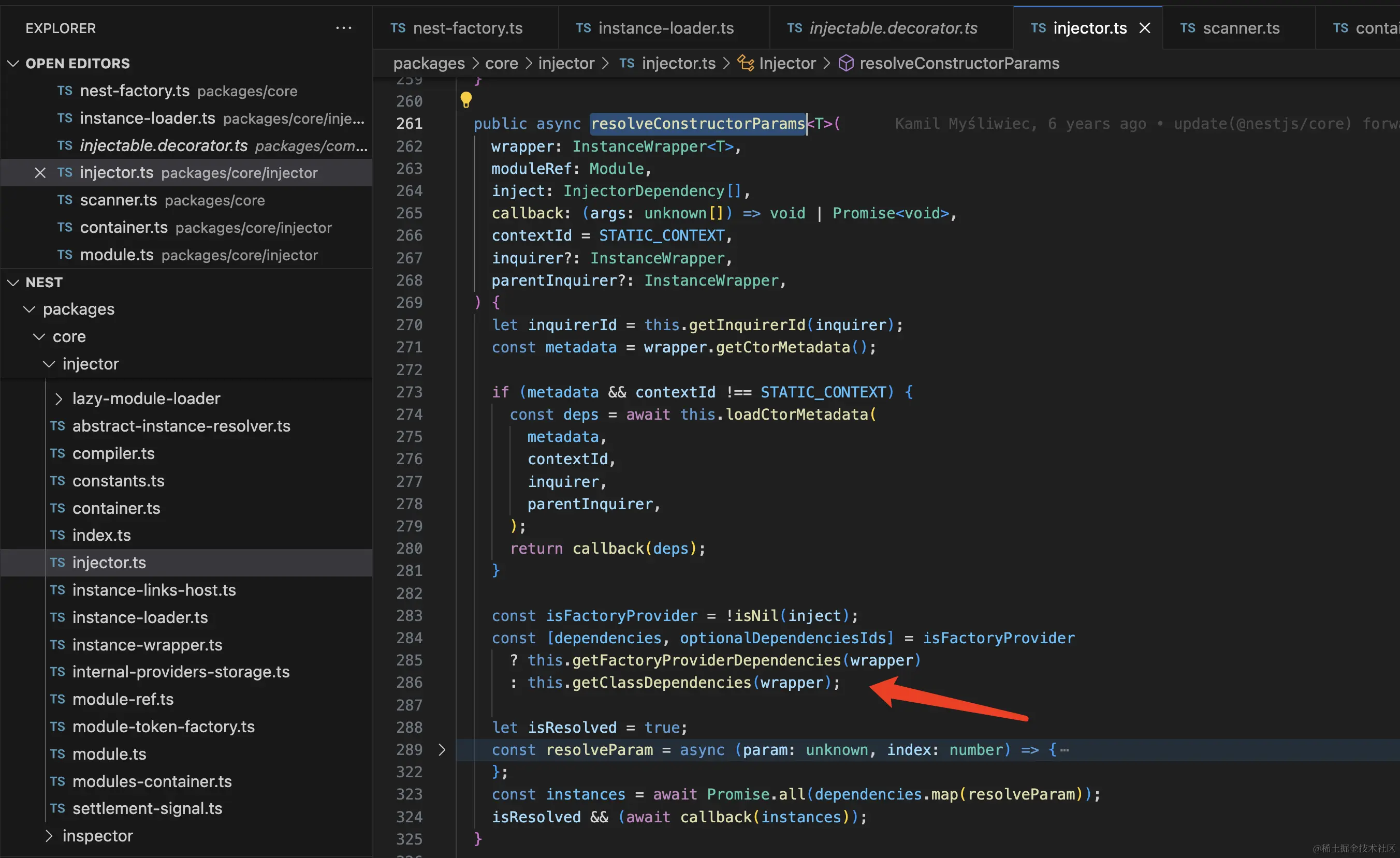Collapse the core folder
Image resolution: width=1400 pixels, height=858 pixels.
pyautogui.click(x=39, y=336)
